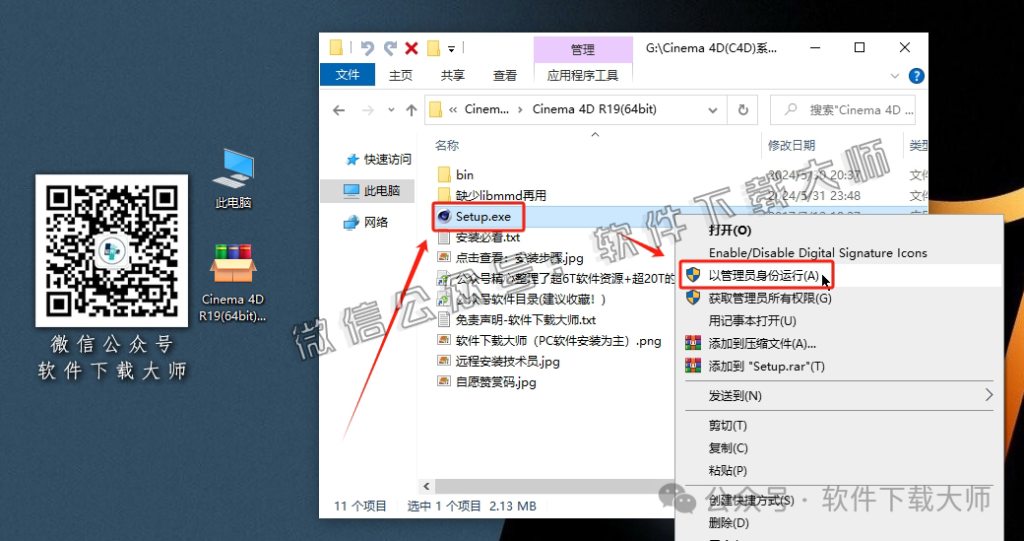Screen dimensions: 1024x541
Task: Select Cinema 4D R19(64bit) archive on desktop
Action: coord(233,283)
